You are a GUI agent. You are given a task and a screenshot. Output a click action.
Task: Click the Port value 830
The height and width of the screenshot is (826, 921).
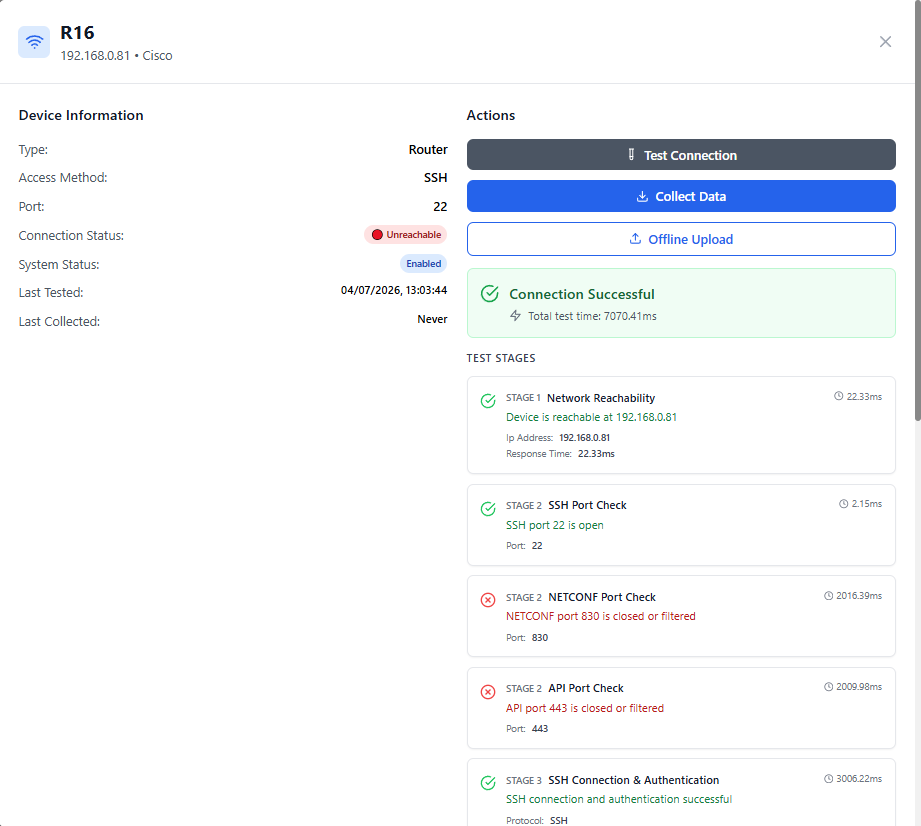point(540,637)
